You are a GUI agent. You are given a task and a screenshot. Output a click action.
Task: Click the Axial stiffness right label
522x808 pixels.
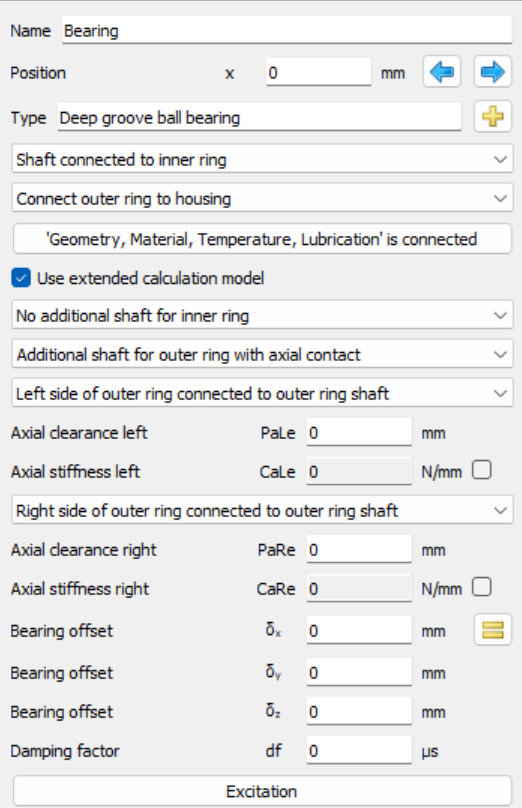coord(80,588)
